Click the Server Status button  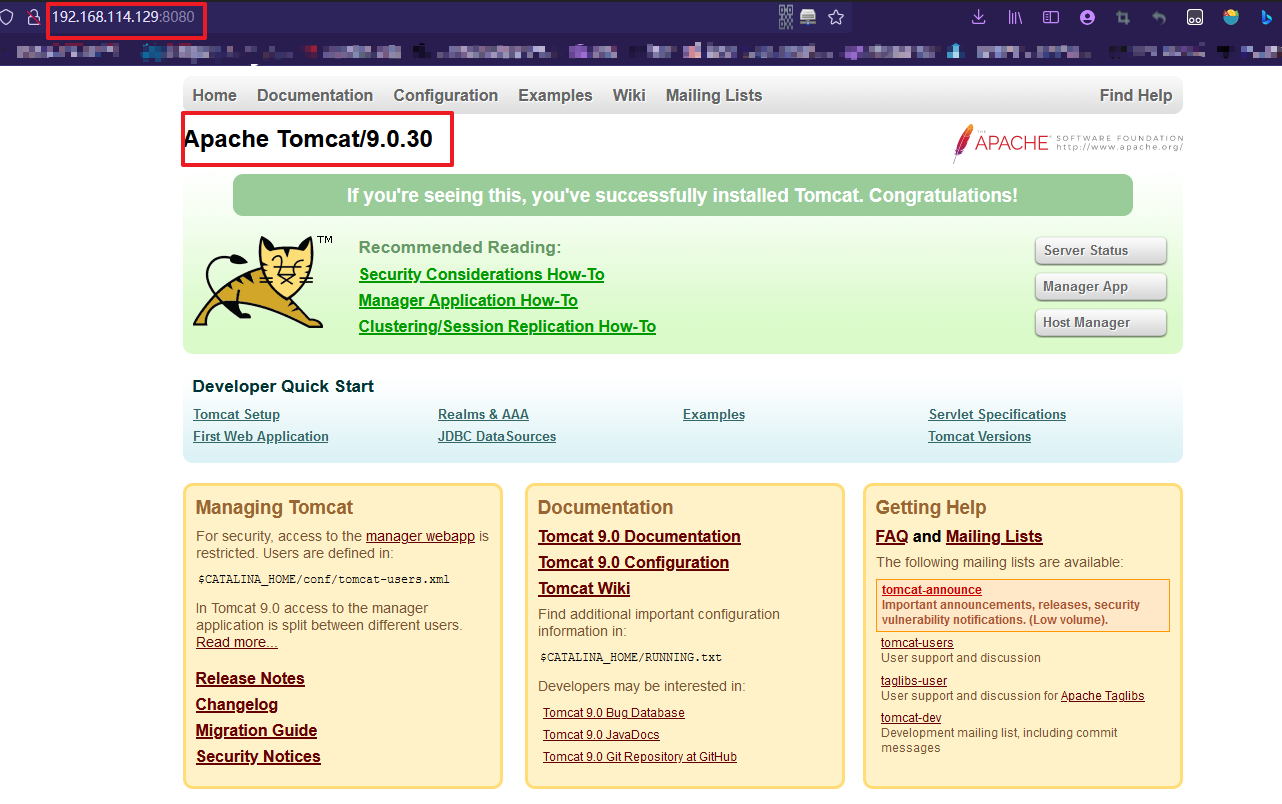point(1101,250)
